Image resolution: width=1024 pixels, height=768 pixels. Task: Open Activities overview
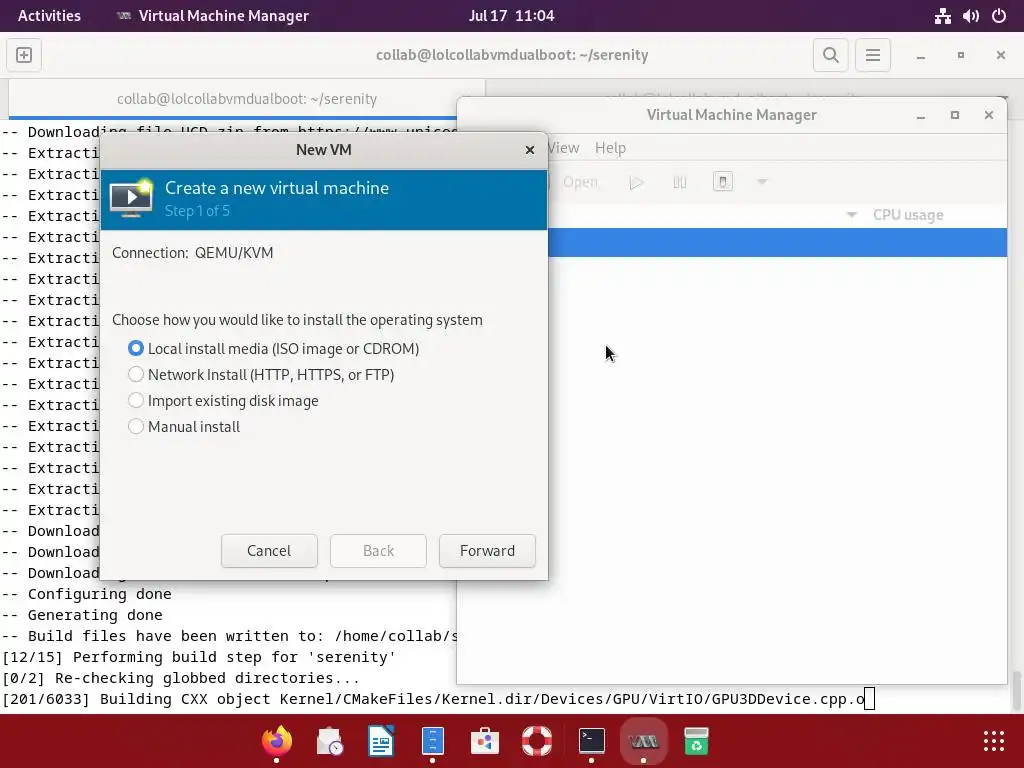[x=49, y=16]
